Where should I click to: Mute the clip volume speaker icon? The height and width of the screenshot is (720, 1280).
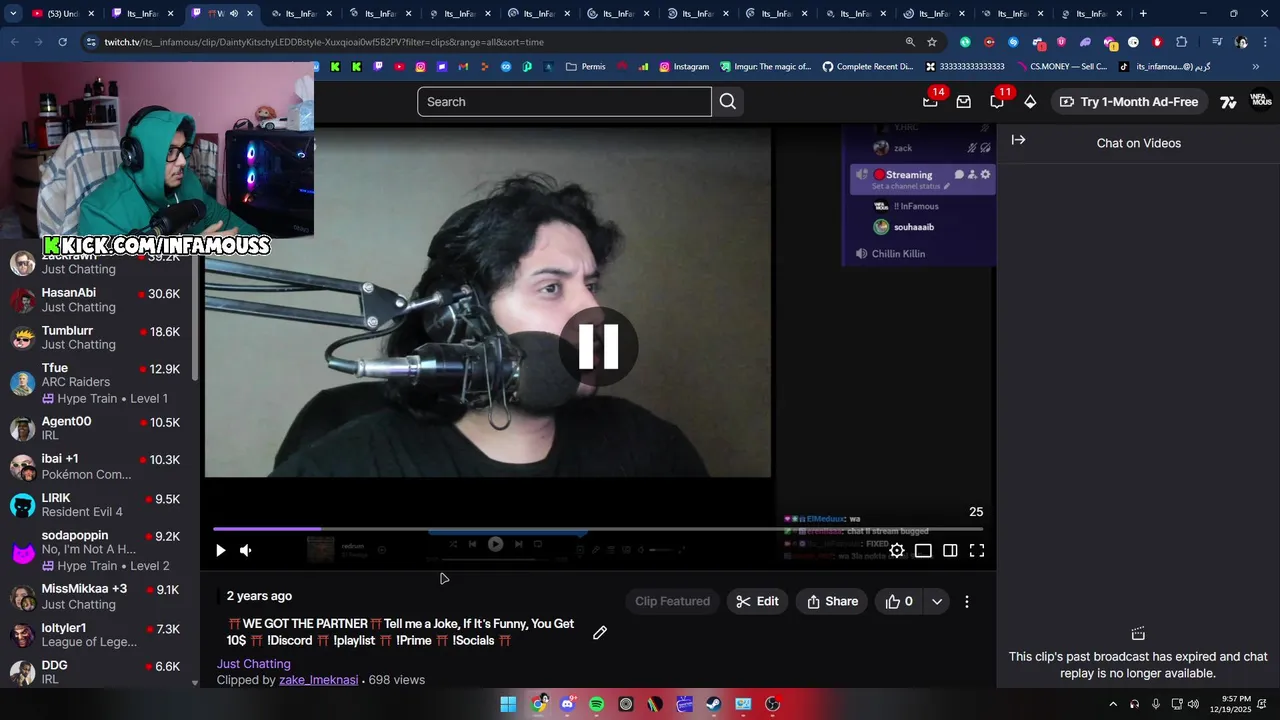click(x=246, y=550)
